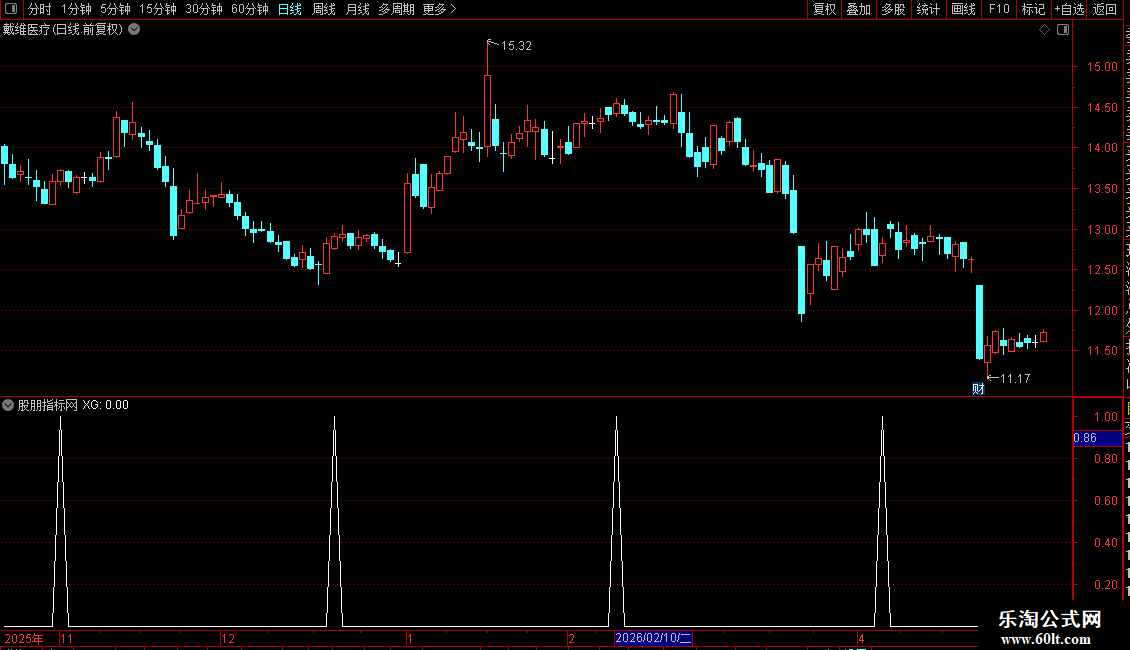Click the diamond icon in chart header

click(x=1044, y=30)
